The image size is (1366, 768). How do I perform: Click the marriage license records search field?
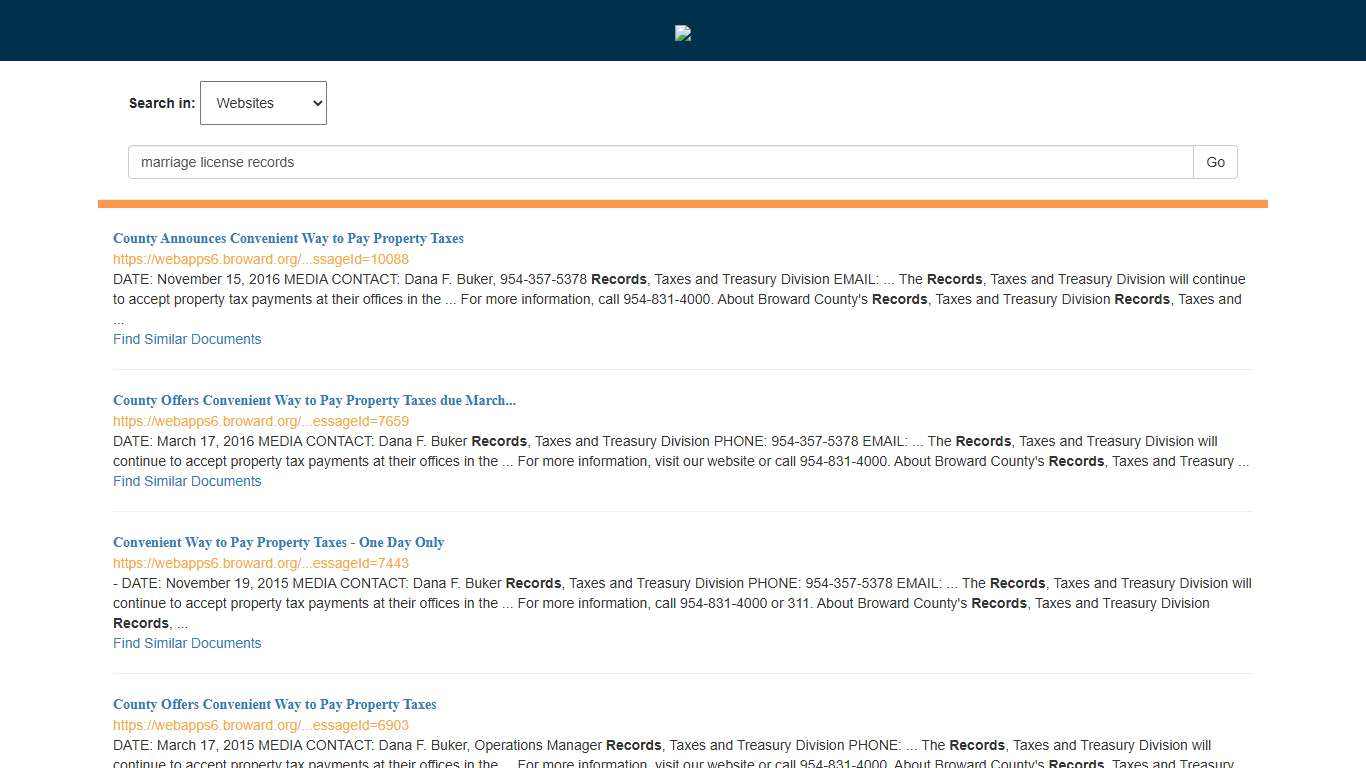pos(660,162)
